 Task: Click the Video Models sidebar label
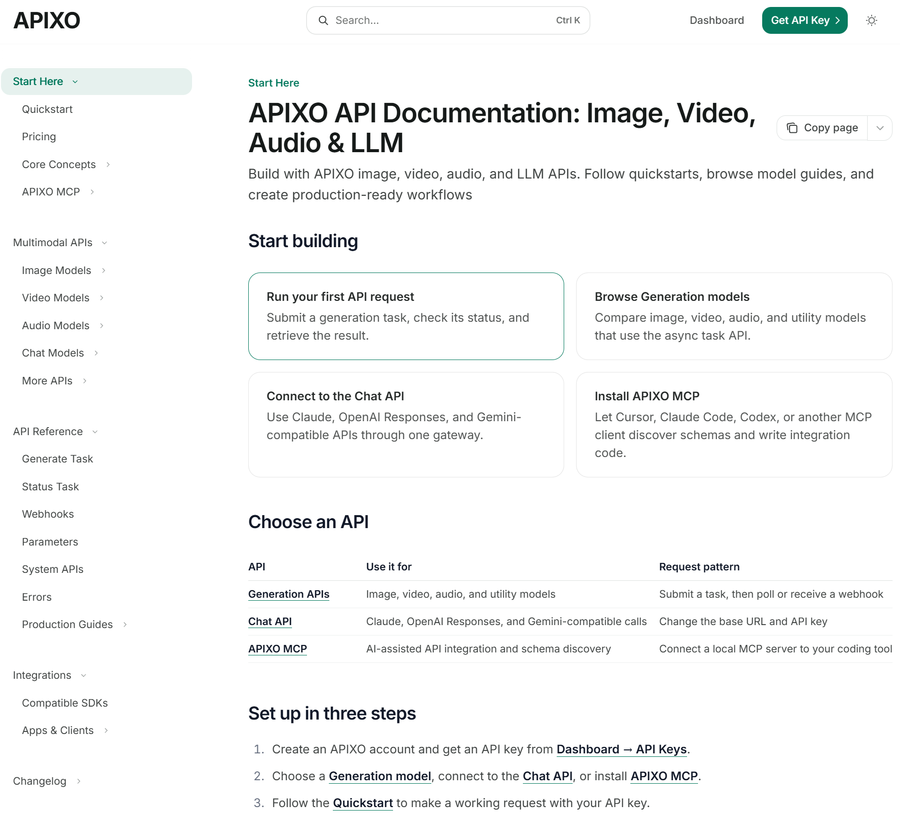click(56, 298)
